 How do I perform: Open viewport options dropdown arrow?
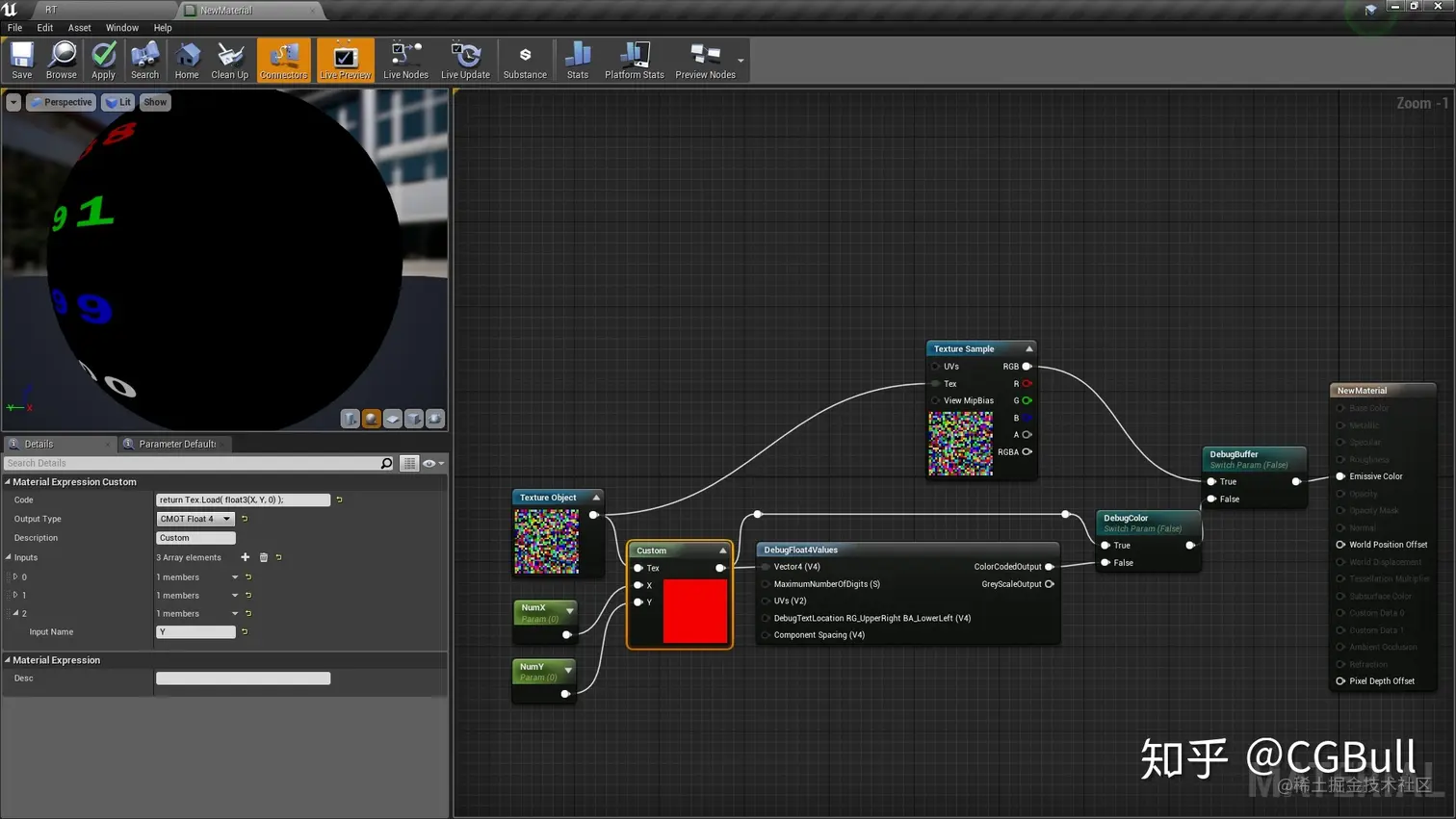pos(13,102)
